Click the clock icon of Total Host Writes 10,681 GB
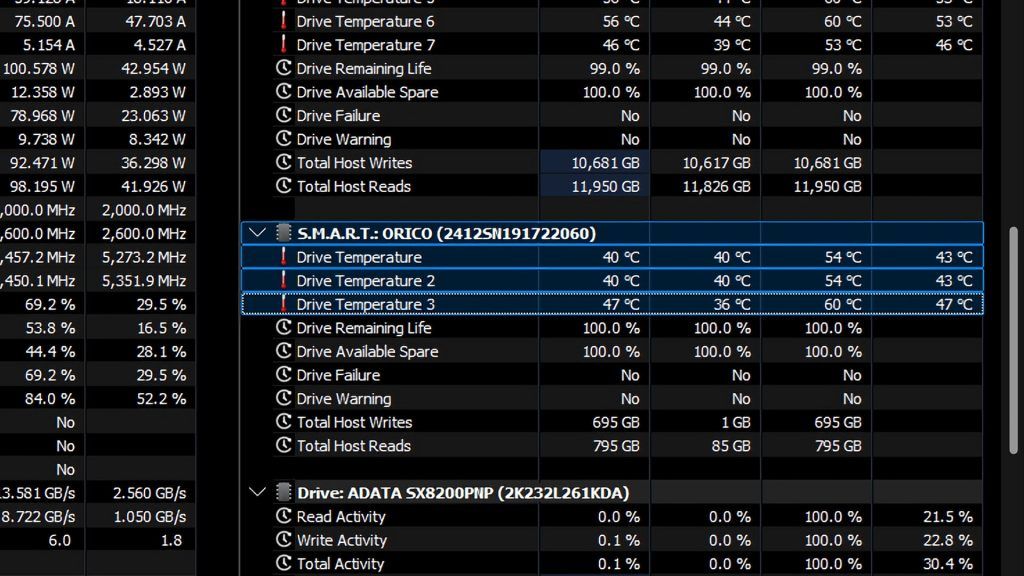This screenshot has height=576, width=1024. pos(283,162)
